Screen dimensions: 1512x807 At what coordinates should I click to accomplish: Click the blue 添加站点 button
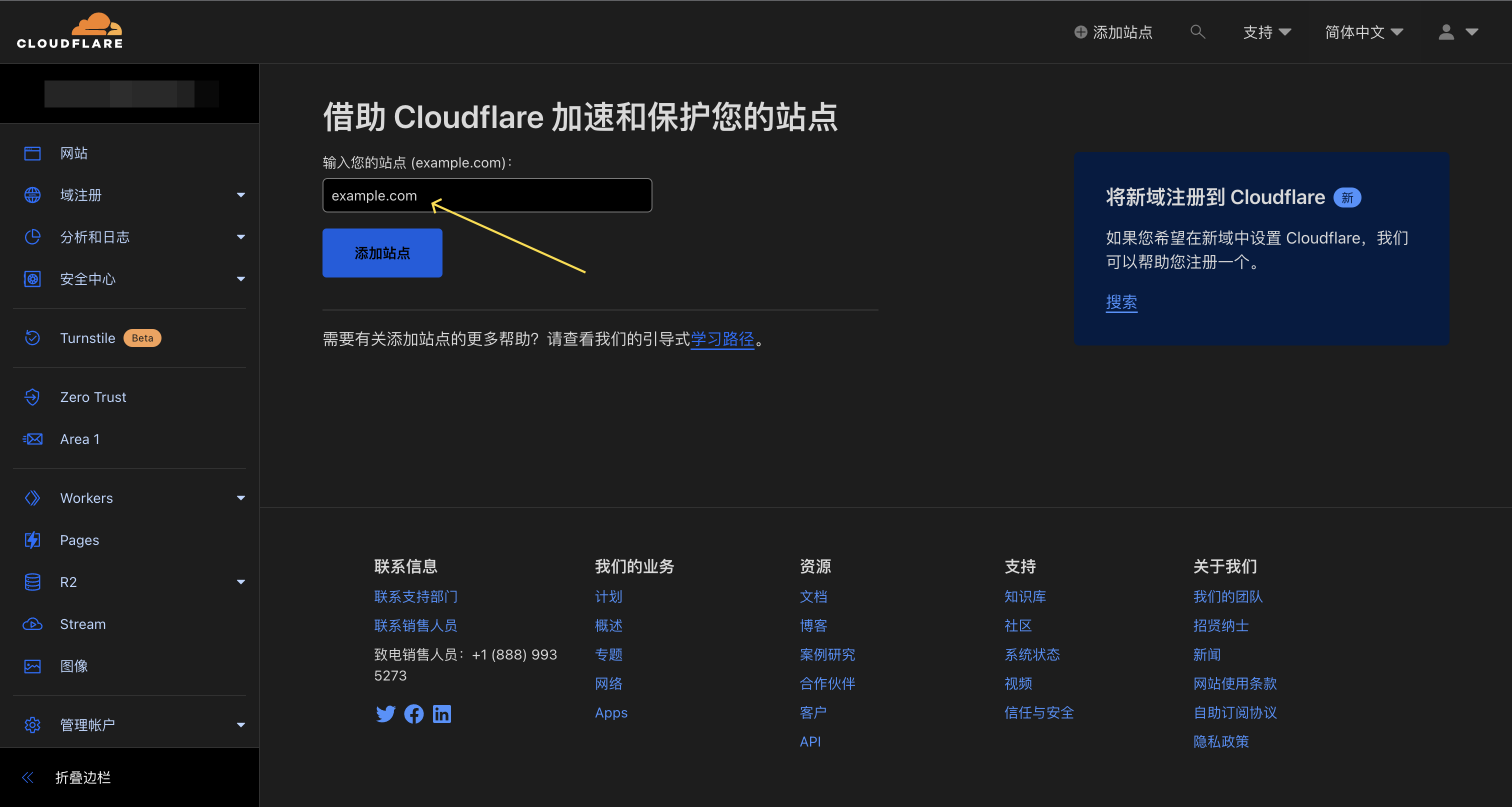(382, 253)
